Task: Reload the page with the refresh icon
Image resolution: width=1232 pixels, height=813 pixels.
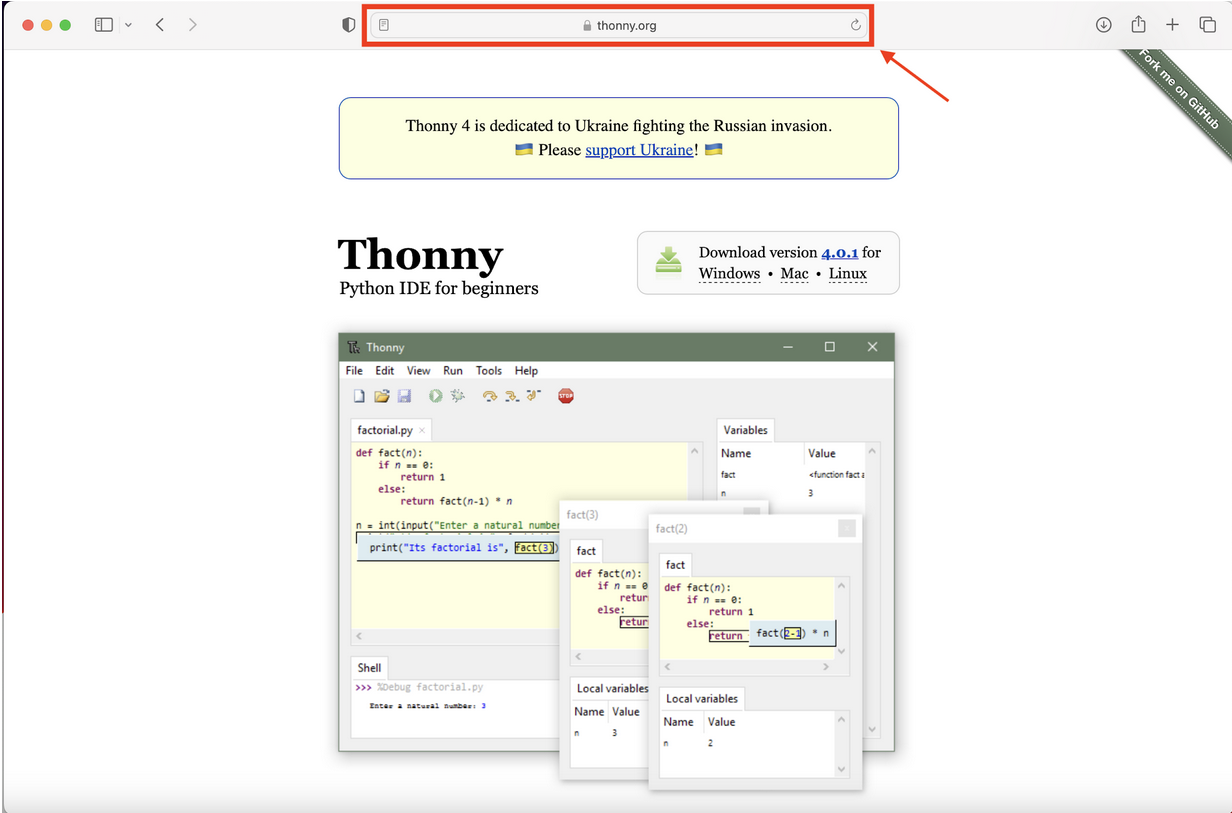Action: pos(855,26)
